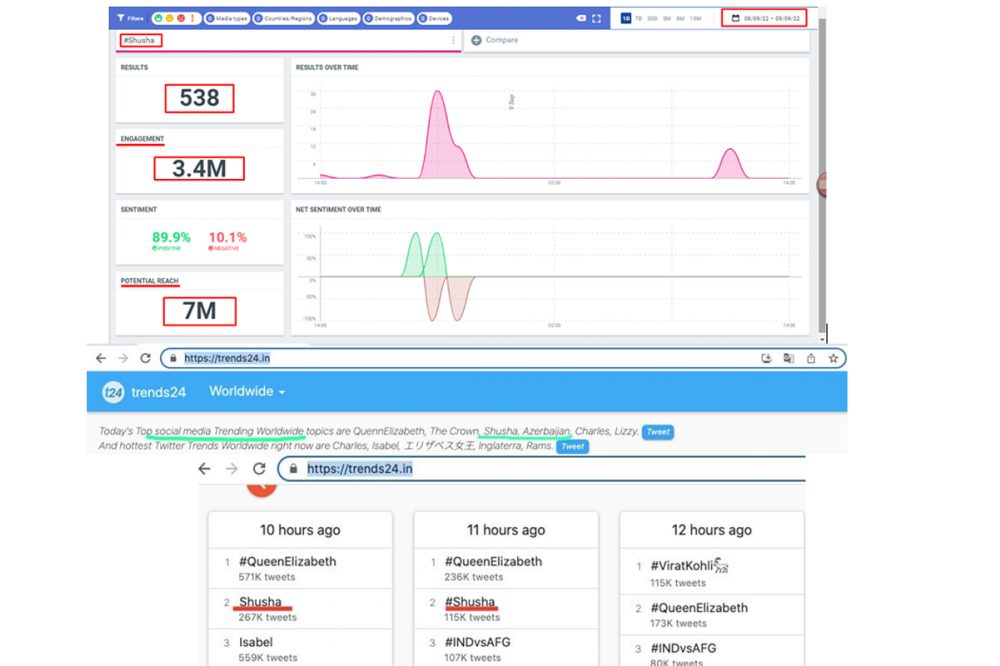This screenshot has width=1000, height=666.
Task: Click the fullscreen expand icon in the toolbar
Action: click(597, 18)
